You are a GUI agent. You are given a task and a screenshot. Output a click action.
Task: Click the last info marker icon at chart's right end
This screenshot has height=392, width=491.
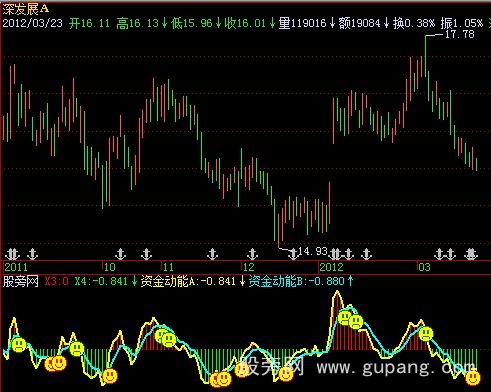tap(471, 254)
